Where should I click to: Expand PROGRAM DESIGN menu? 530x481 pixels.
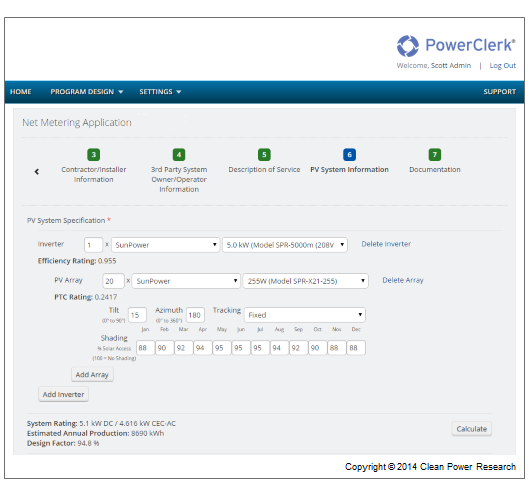(87, 92)
